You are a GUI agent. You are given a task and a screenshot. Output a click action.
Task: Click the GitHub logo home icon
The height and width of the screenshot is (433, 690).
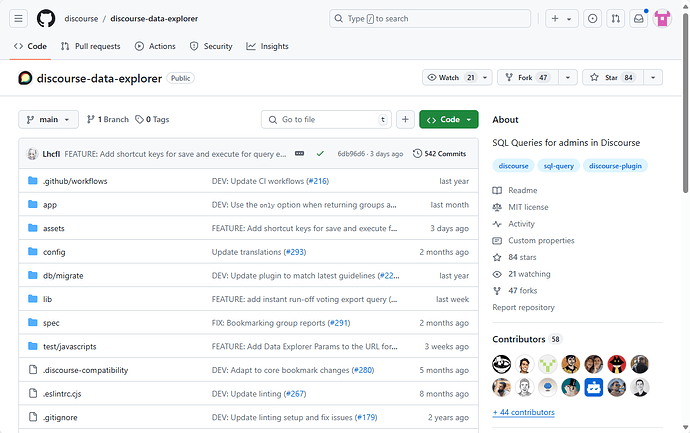click(x=46, y=18)
